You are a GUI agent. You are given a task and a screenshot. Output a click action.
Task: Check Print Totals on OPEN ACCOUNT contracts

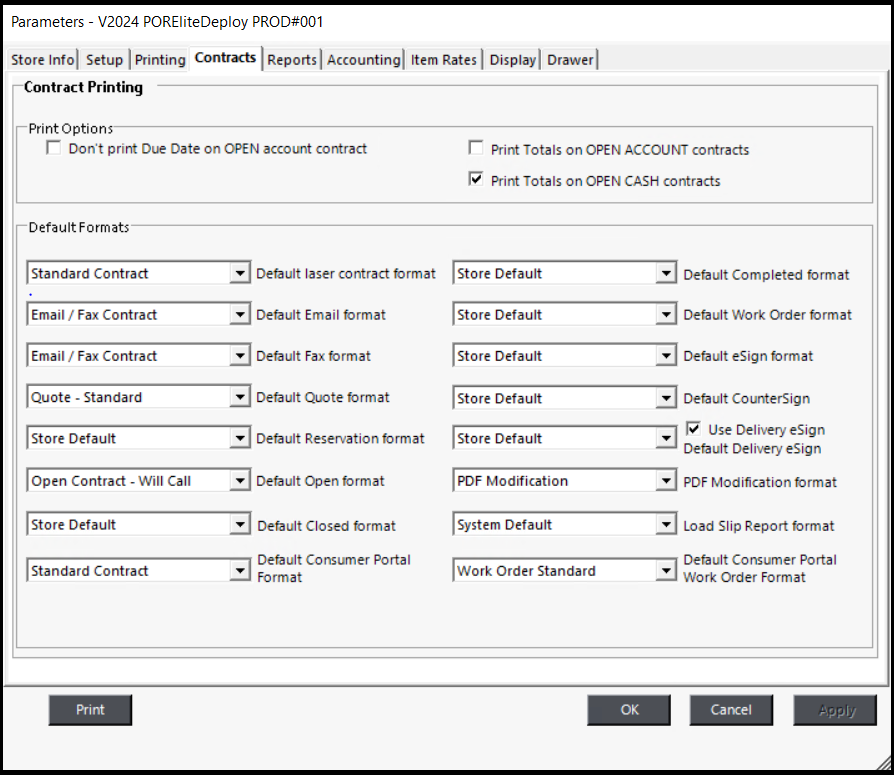click(476, 149)
